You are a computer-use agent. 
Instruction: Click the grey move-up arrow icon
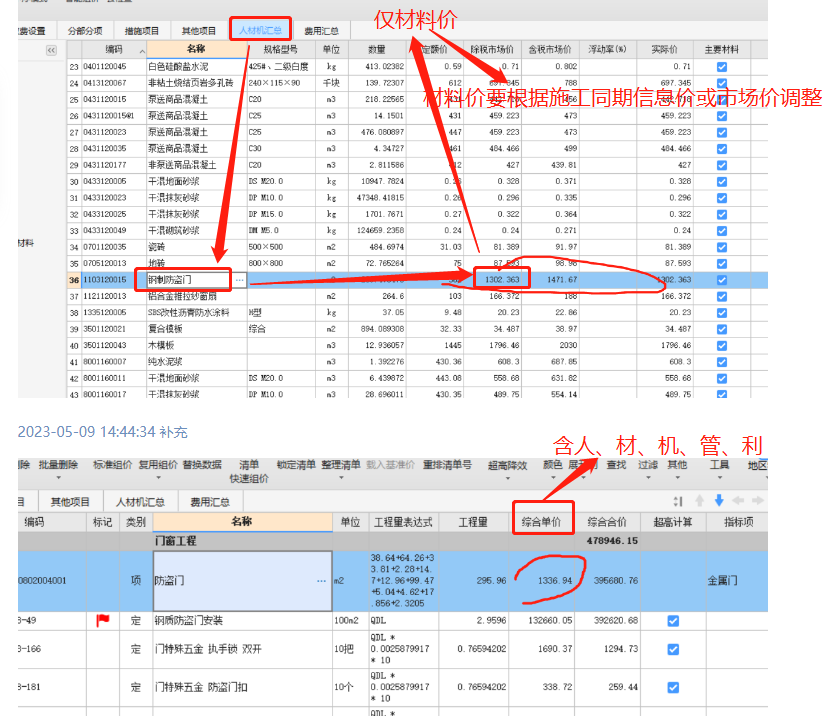(x=699, y=500)
